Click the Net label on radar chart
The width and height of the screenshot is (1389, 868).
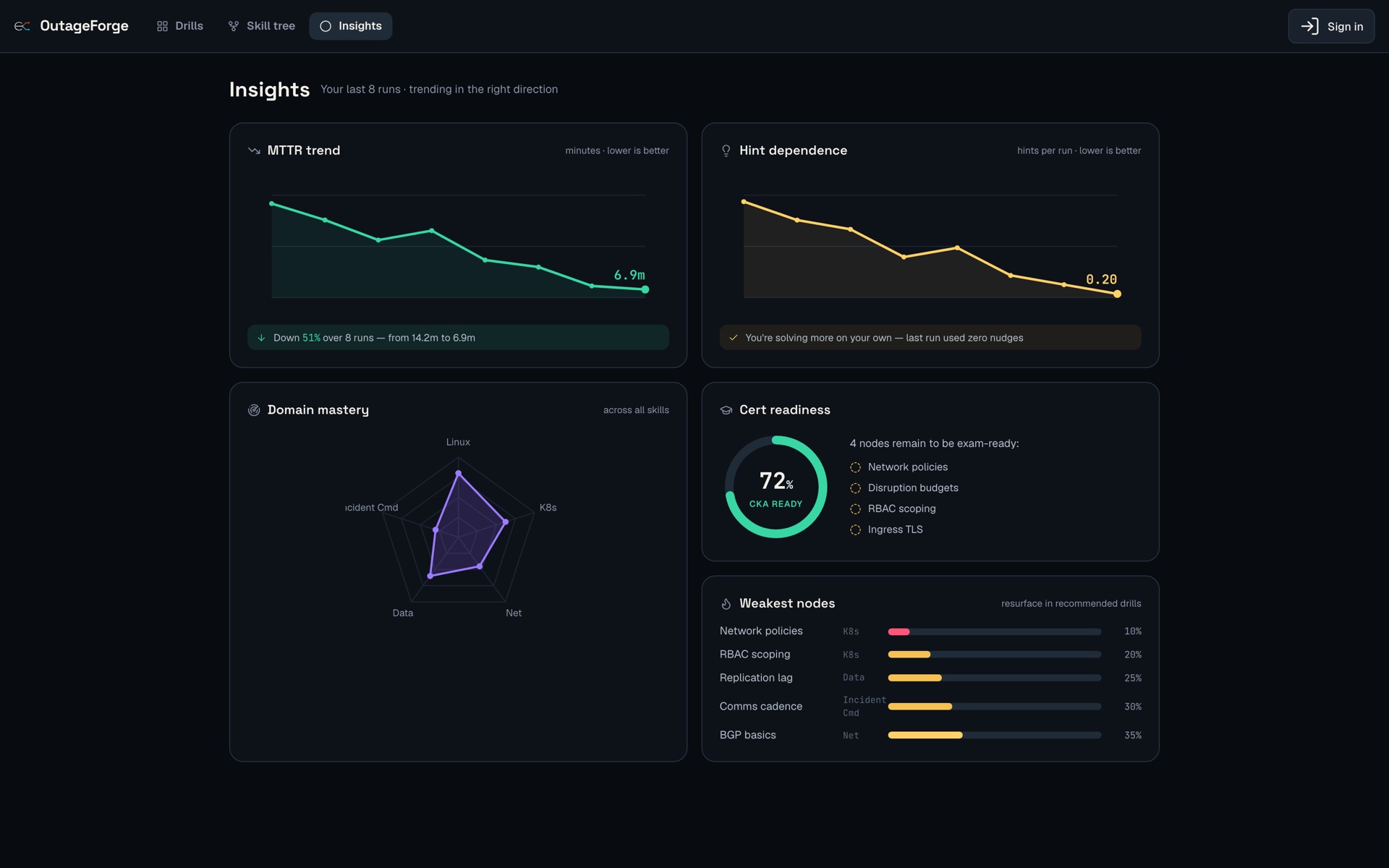(x=514, y=613)
